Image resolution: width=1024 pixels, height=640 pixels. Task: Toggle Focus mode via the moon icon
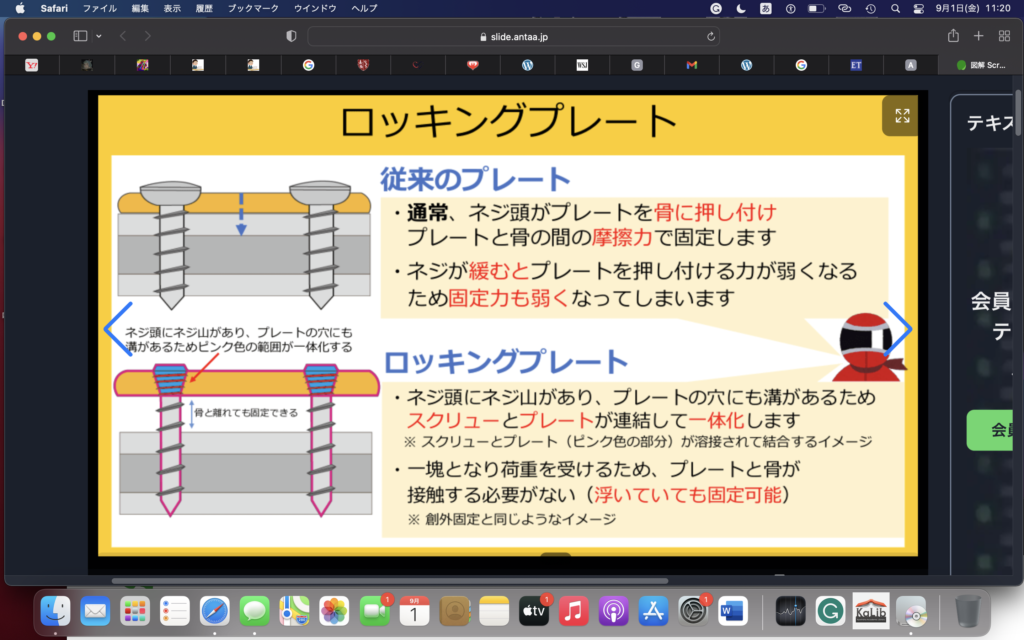(741, 8)
